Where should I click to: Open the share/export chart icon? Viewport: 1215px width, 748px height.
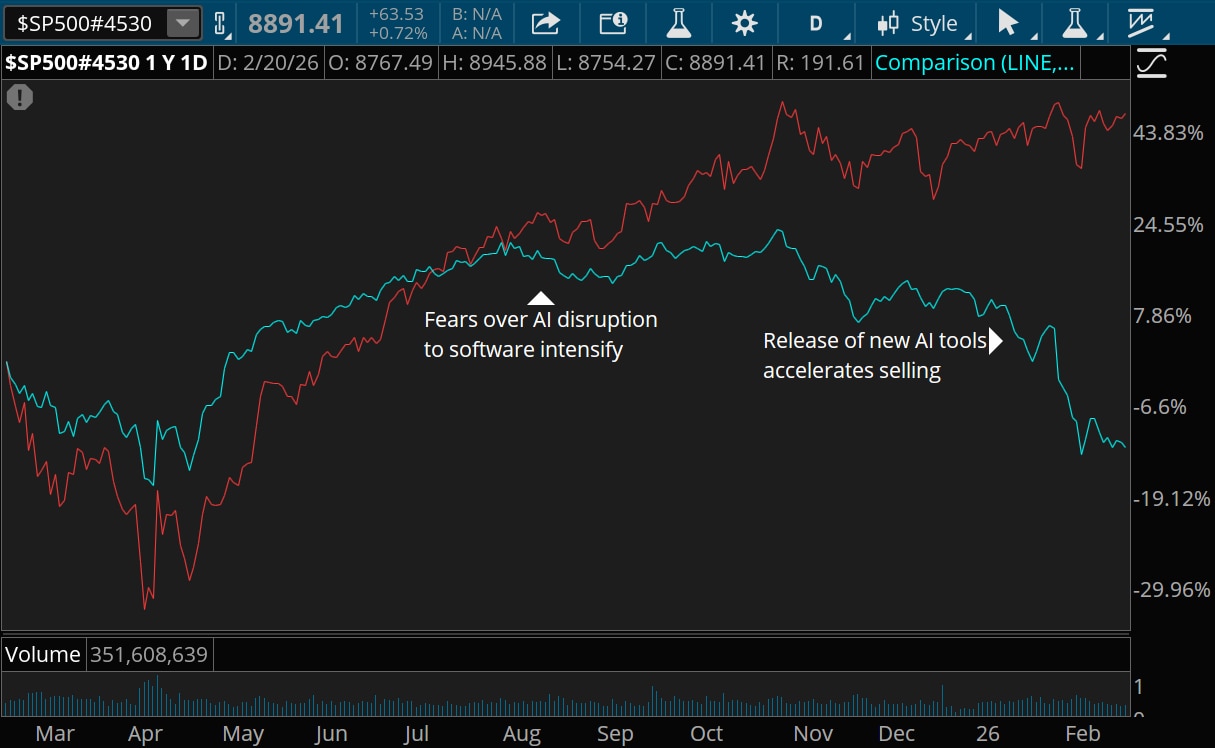coord(546,22)
